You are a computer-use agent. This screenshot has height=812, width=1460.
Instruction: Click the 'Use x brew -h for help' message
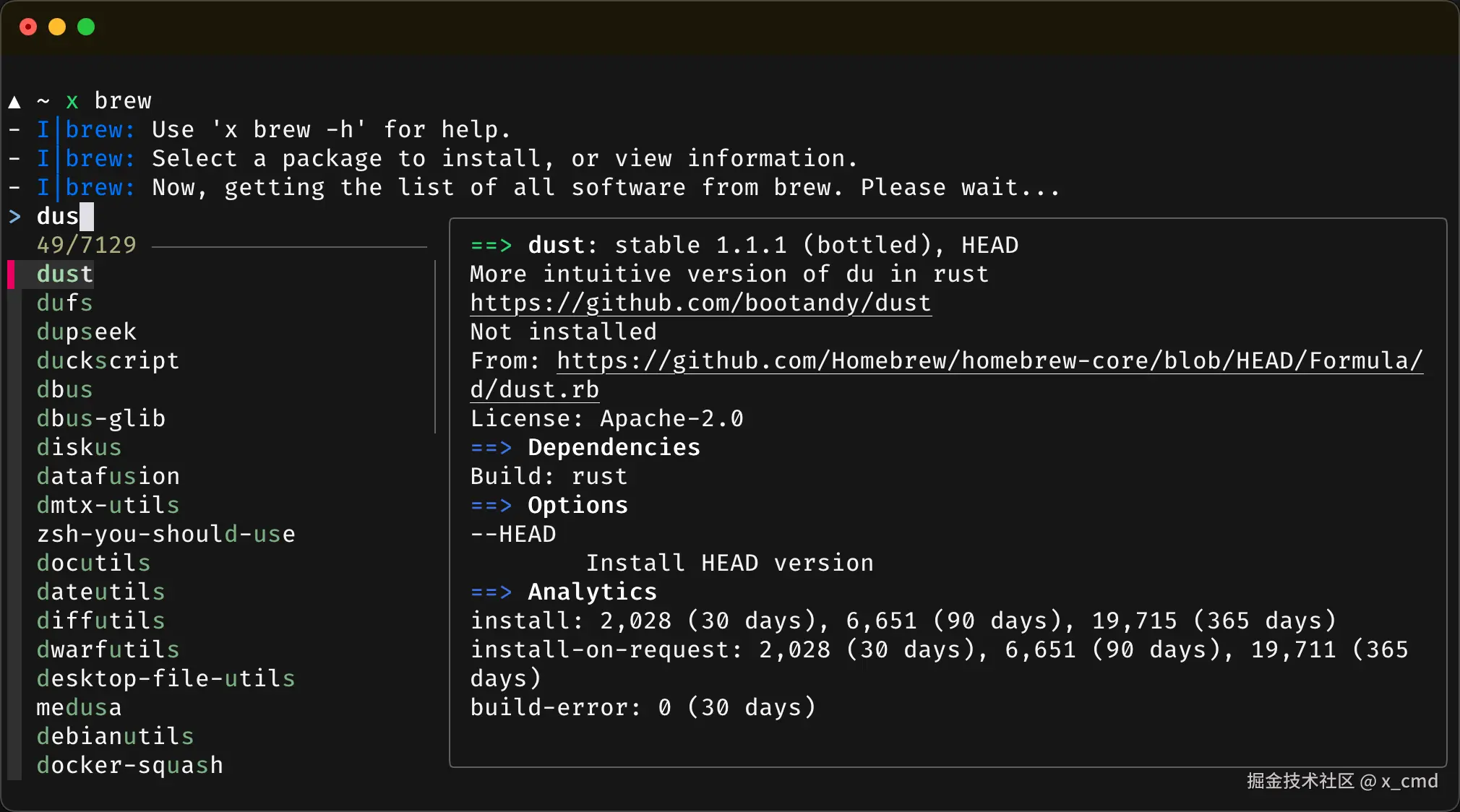click(x=332, y=130)
